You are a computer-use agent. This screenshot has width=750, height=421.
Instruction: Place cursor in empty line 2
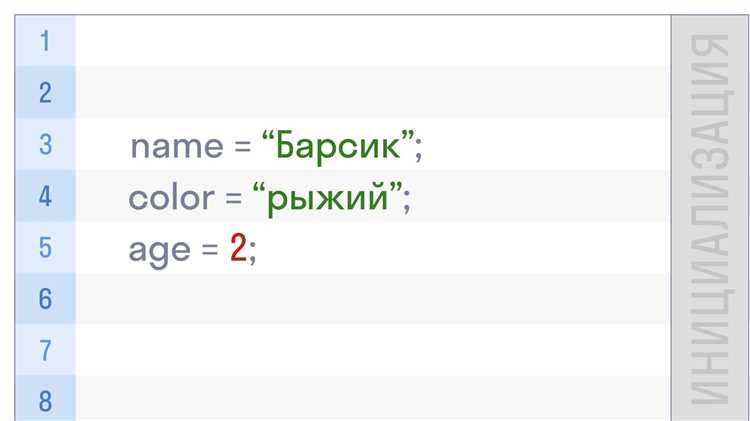(x=371, y=92)
